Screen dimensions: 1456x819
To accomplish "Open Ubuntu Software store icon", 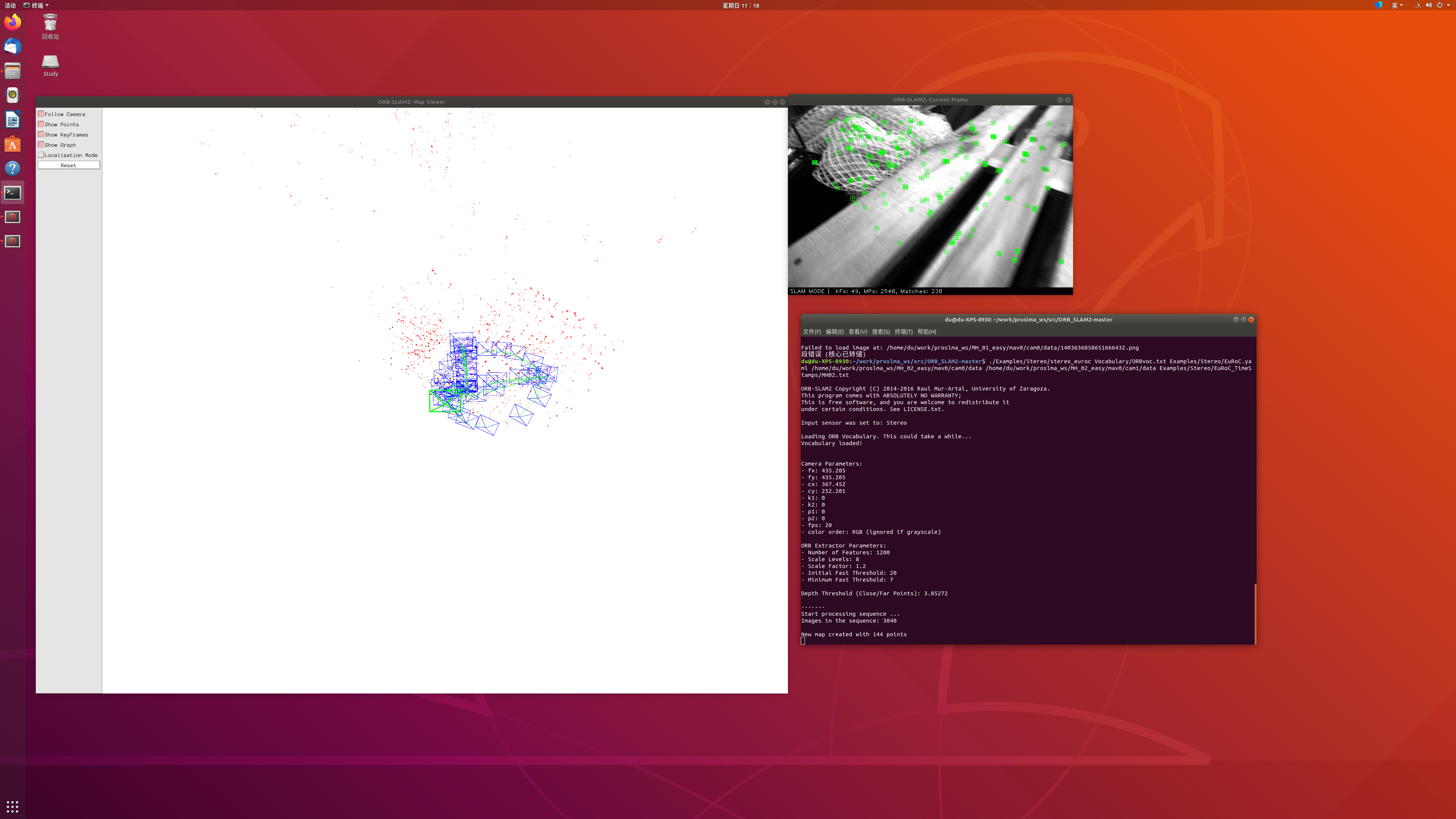I will pyautogui.click(x=13, y=144).
